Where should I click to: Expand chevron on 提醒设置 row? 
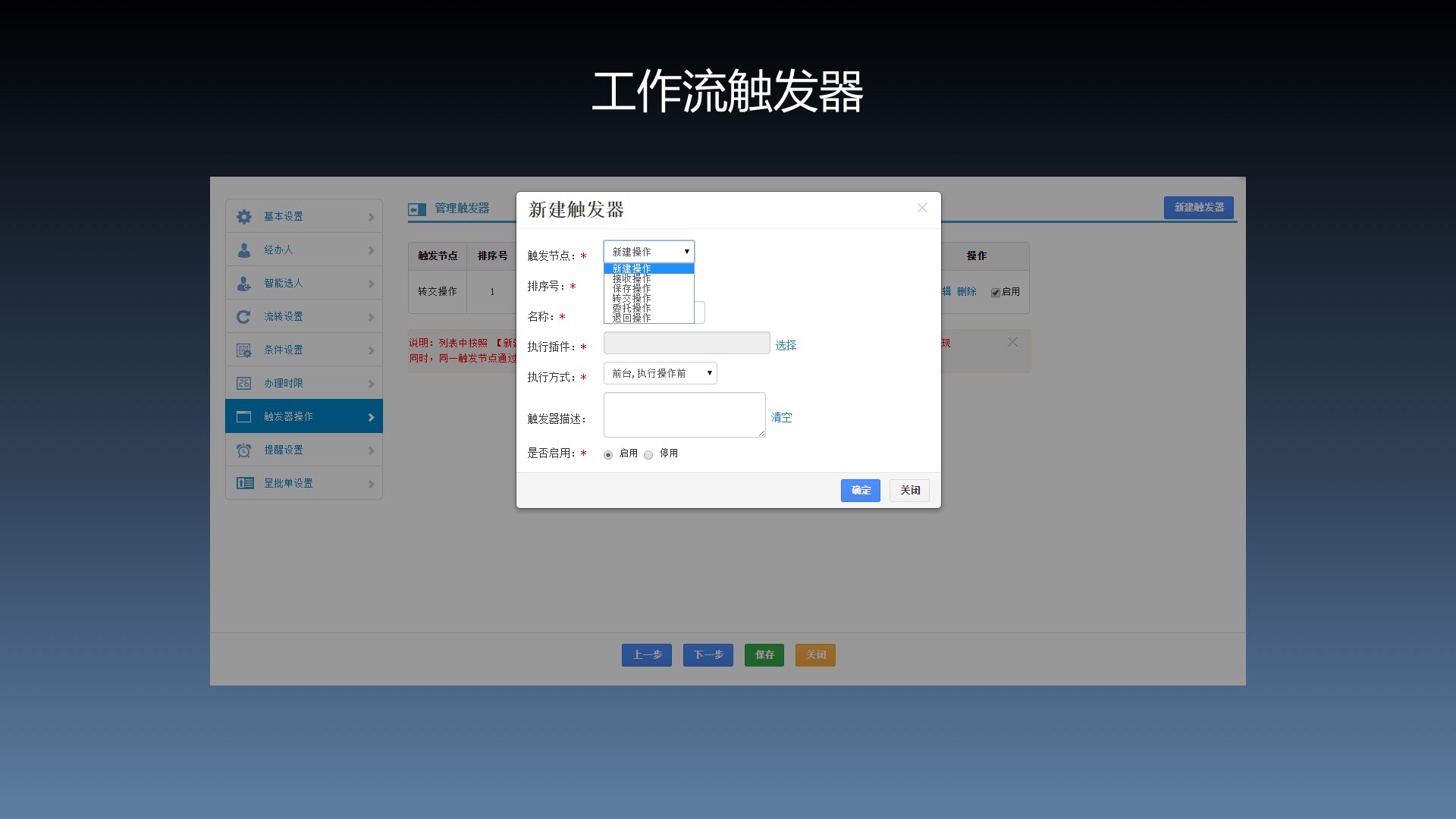371,451
